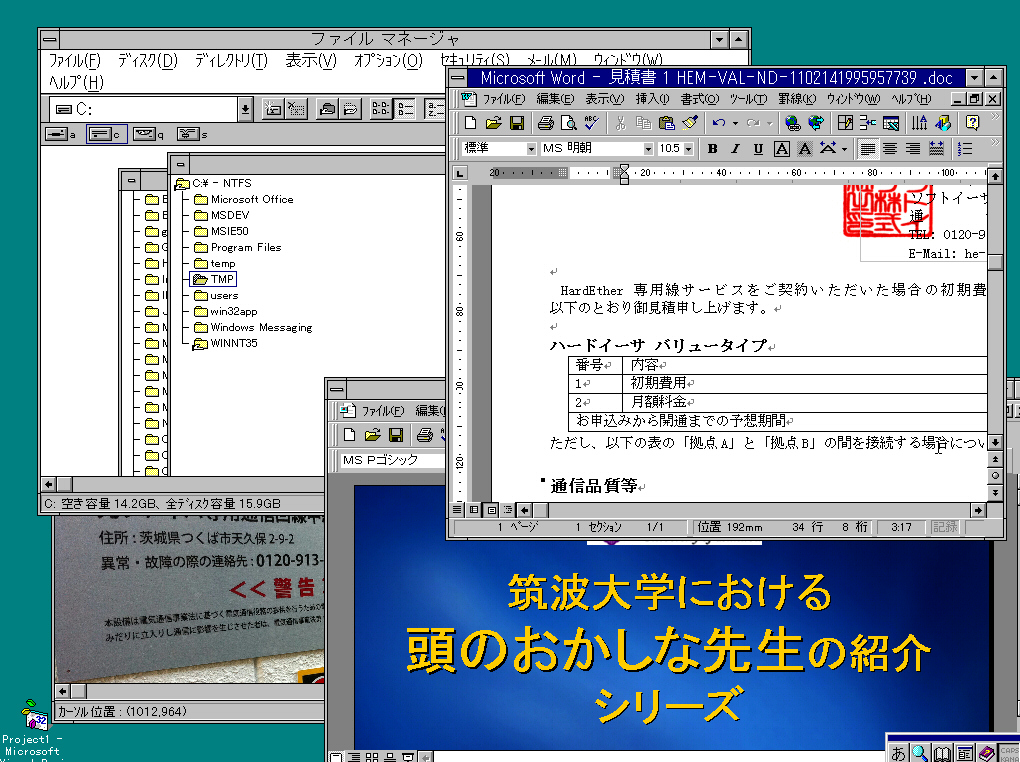1020x762 pixels.
Task: Apply italic formatting to selected text
Action: click(x=733, y=148)
